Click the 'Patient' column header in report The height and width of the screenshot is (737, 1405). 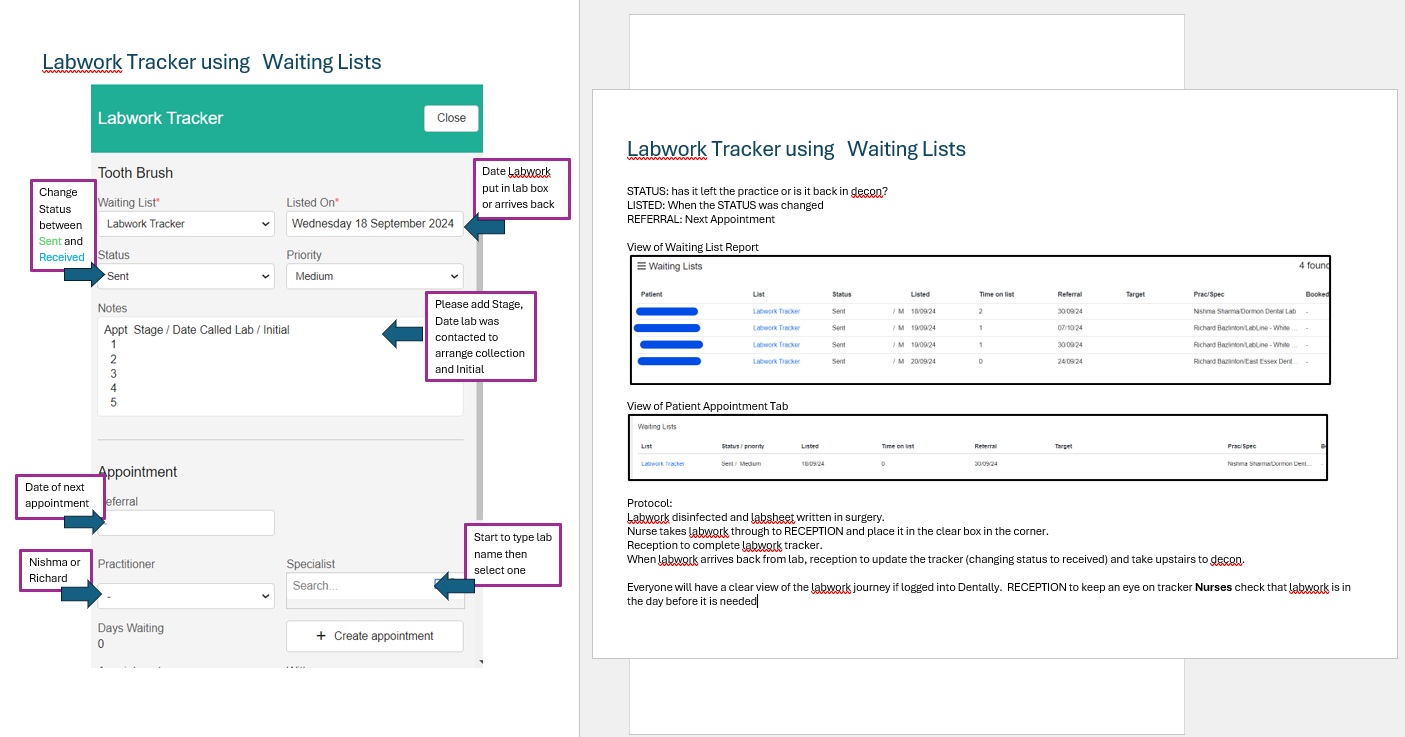(x=651, y=294)
